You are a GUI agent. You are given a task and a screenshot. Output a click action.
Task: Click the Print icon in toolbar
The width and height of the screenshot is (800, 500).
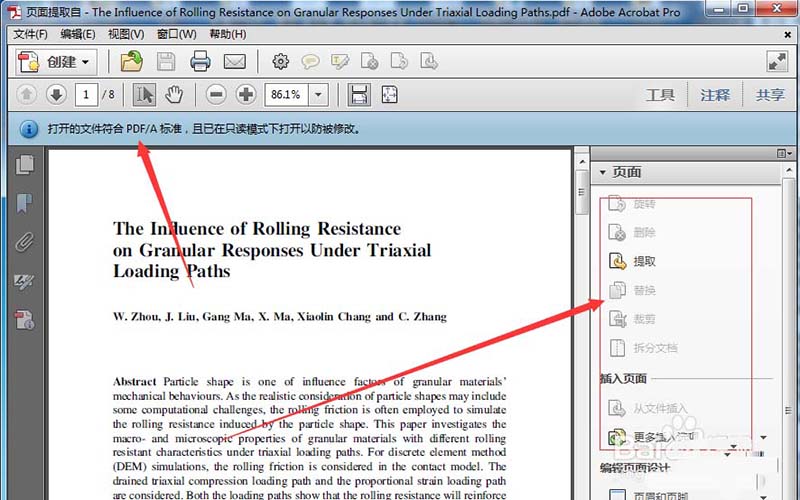[x=200, y=62]
